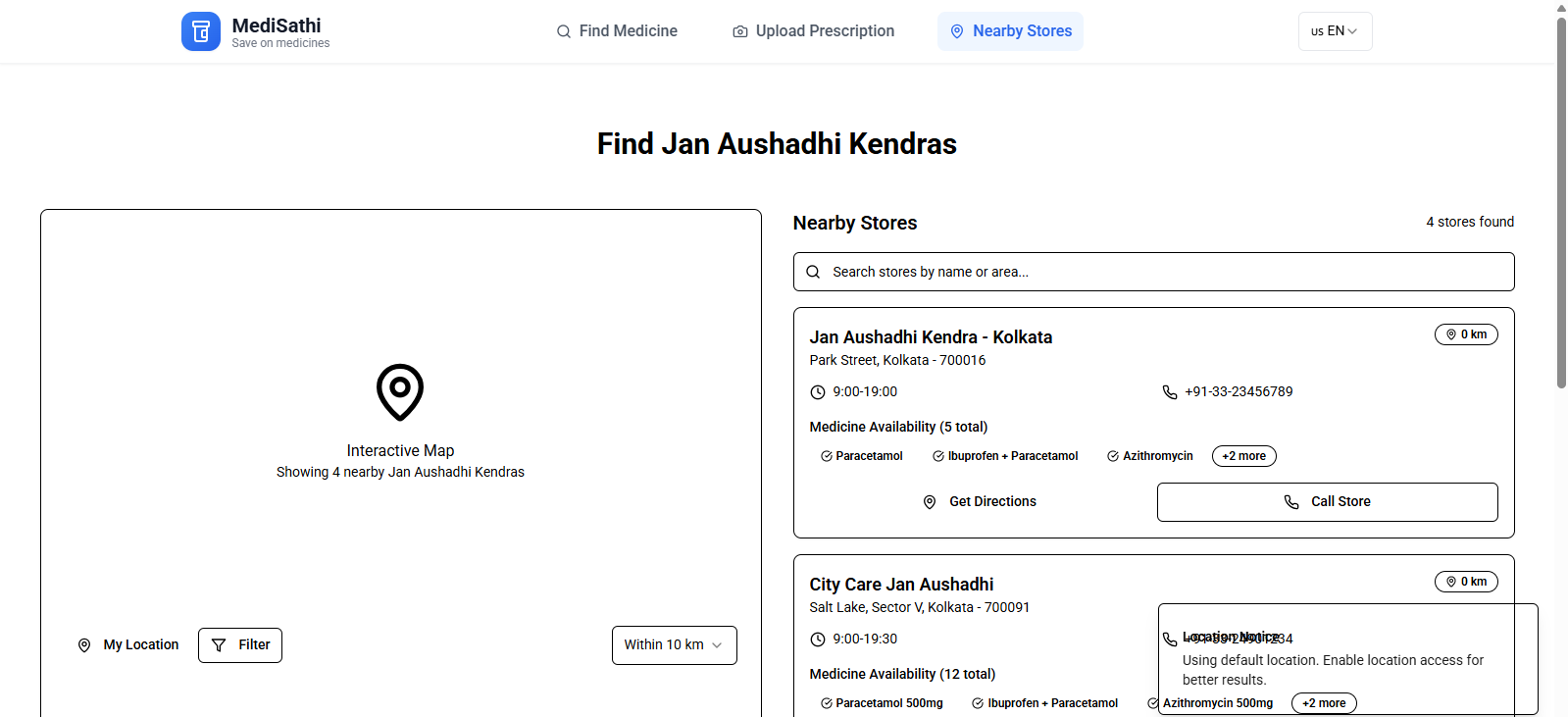Go to the Upload Prescription tab
Viewport: 1568px width, 717px height.
(x=814, y=31)
